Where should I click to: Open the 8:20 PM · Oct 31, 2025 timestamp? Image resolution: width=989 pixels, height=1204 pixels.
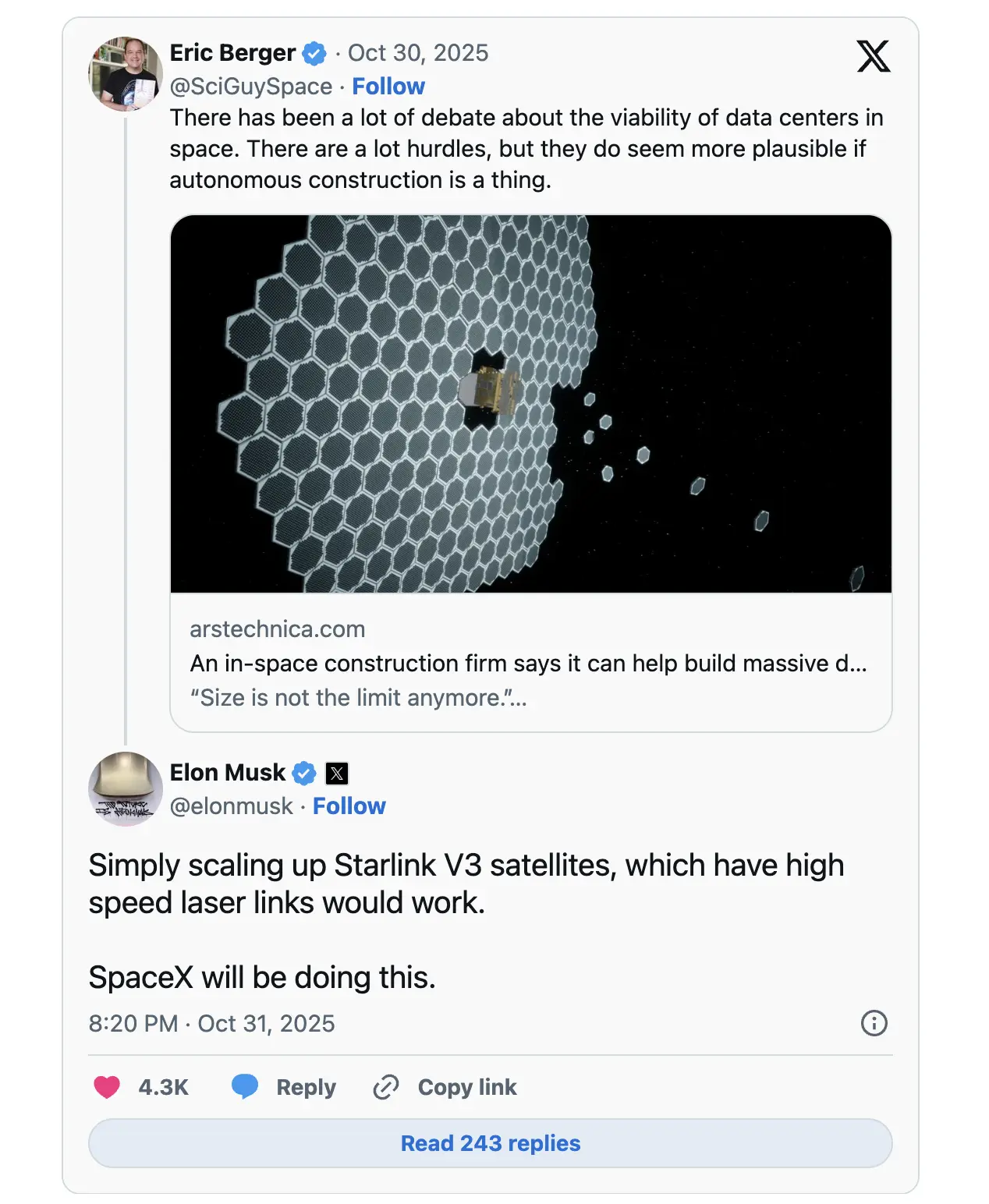(211, 1023)
